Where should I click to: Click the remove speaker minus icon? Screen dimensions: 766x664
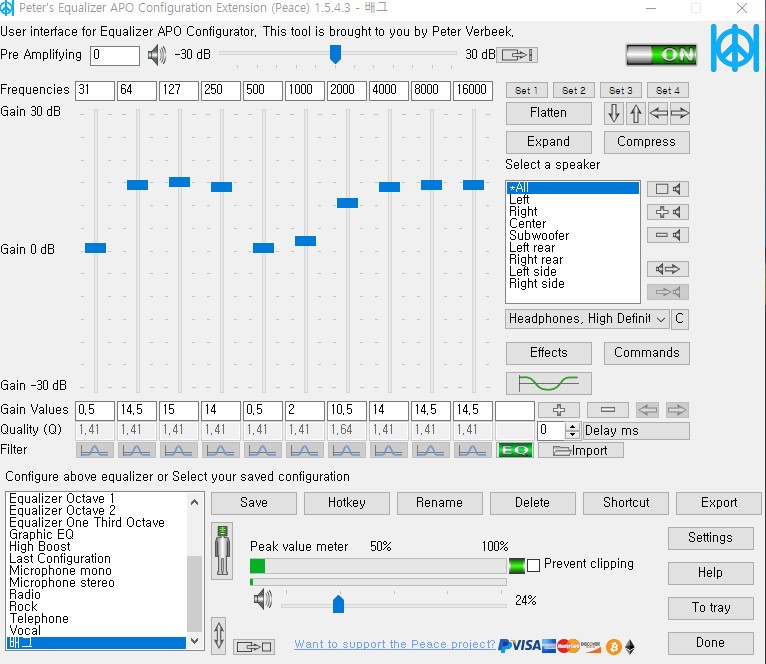(x=668, y=235)
